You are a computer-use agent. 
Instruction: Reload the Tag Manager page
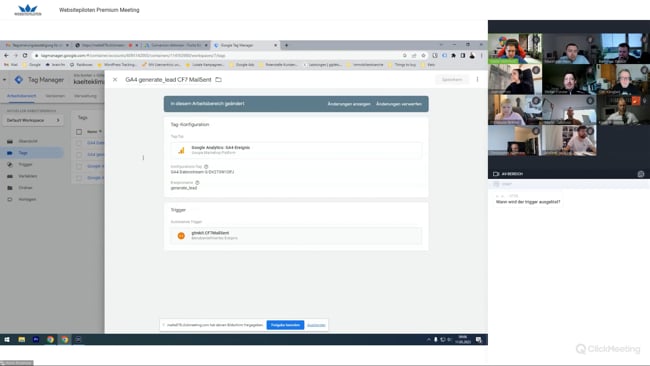pos(25,55)
